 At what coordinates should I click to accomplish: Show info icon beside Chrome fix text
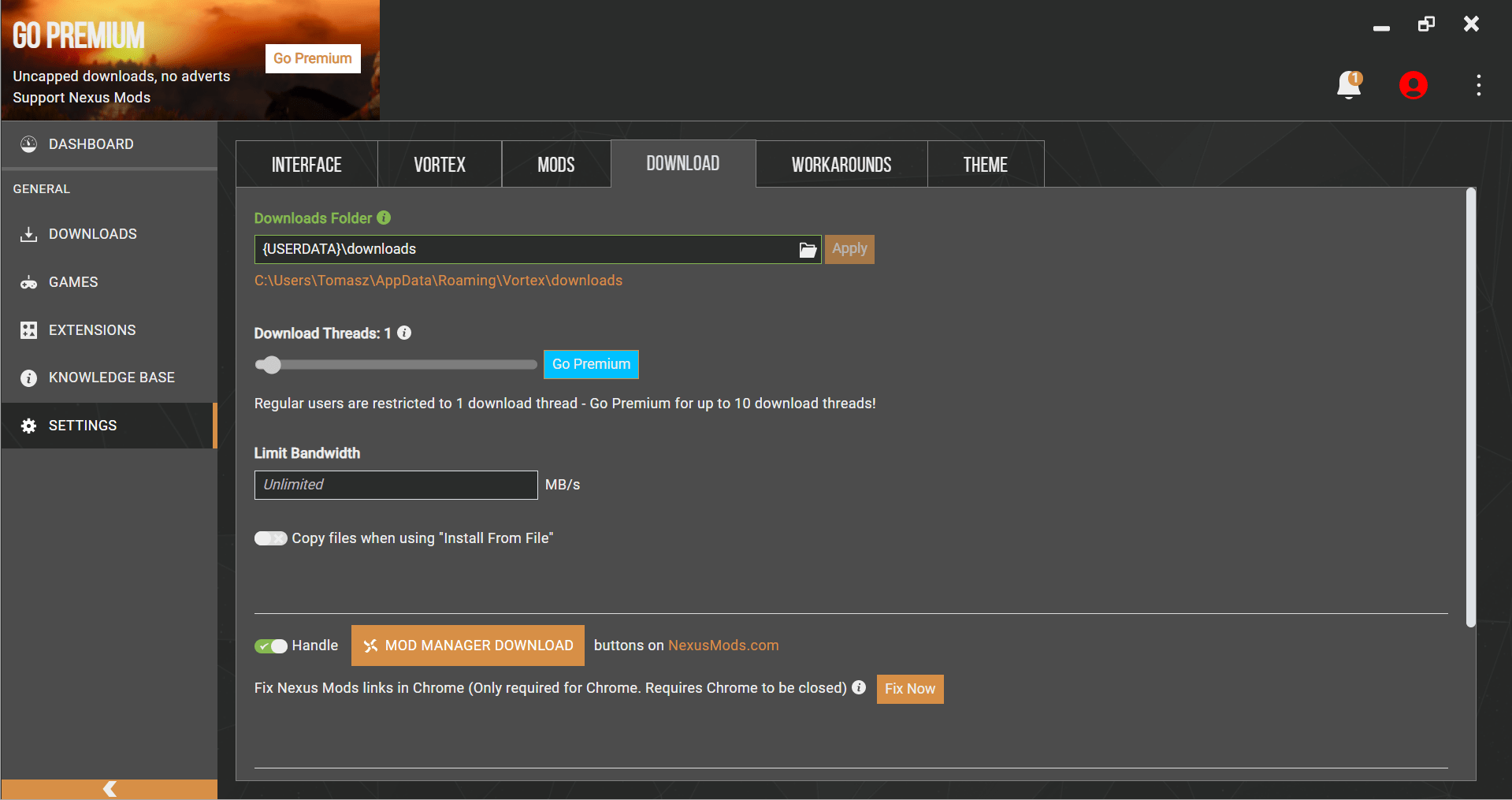[859, 687]
